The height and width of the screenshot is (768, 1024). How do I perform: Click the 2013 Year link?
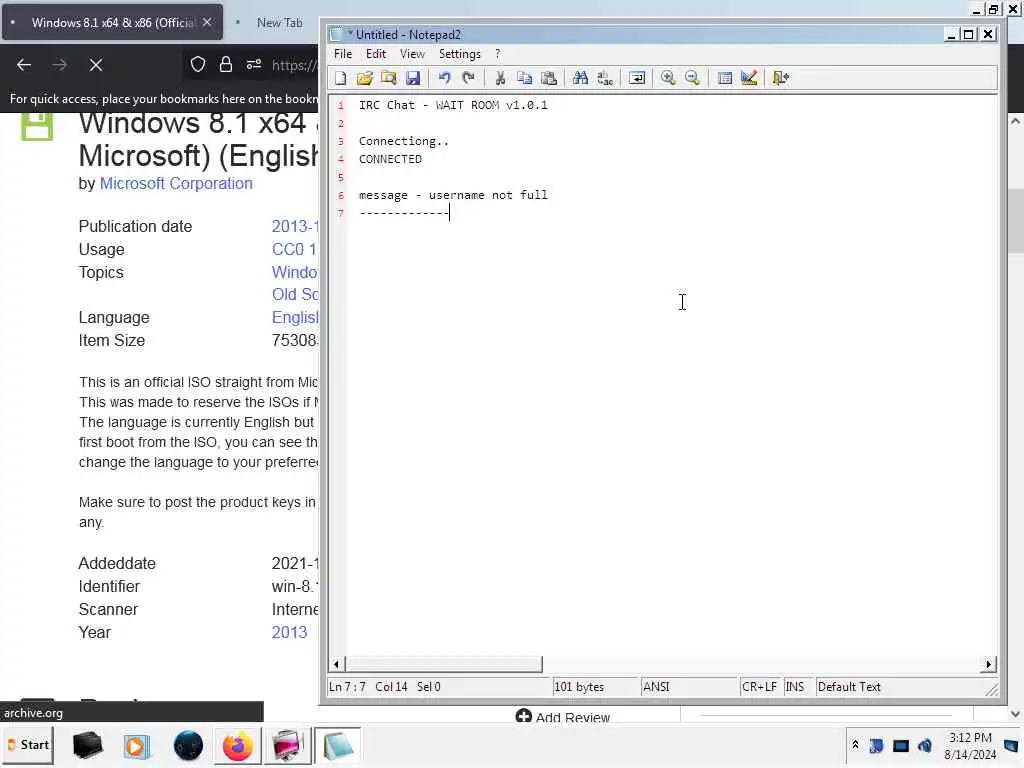(289, 632)
